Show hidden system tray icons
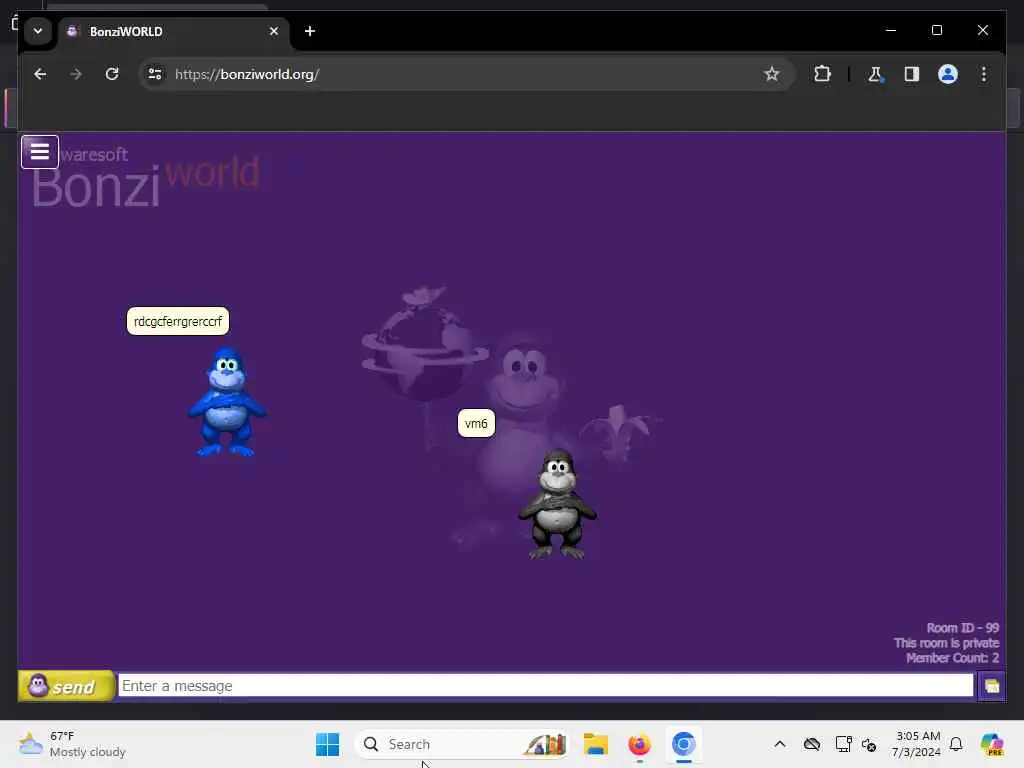The height and width of the screenshot is (768, 1024). click(780, 744)
